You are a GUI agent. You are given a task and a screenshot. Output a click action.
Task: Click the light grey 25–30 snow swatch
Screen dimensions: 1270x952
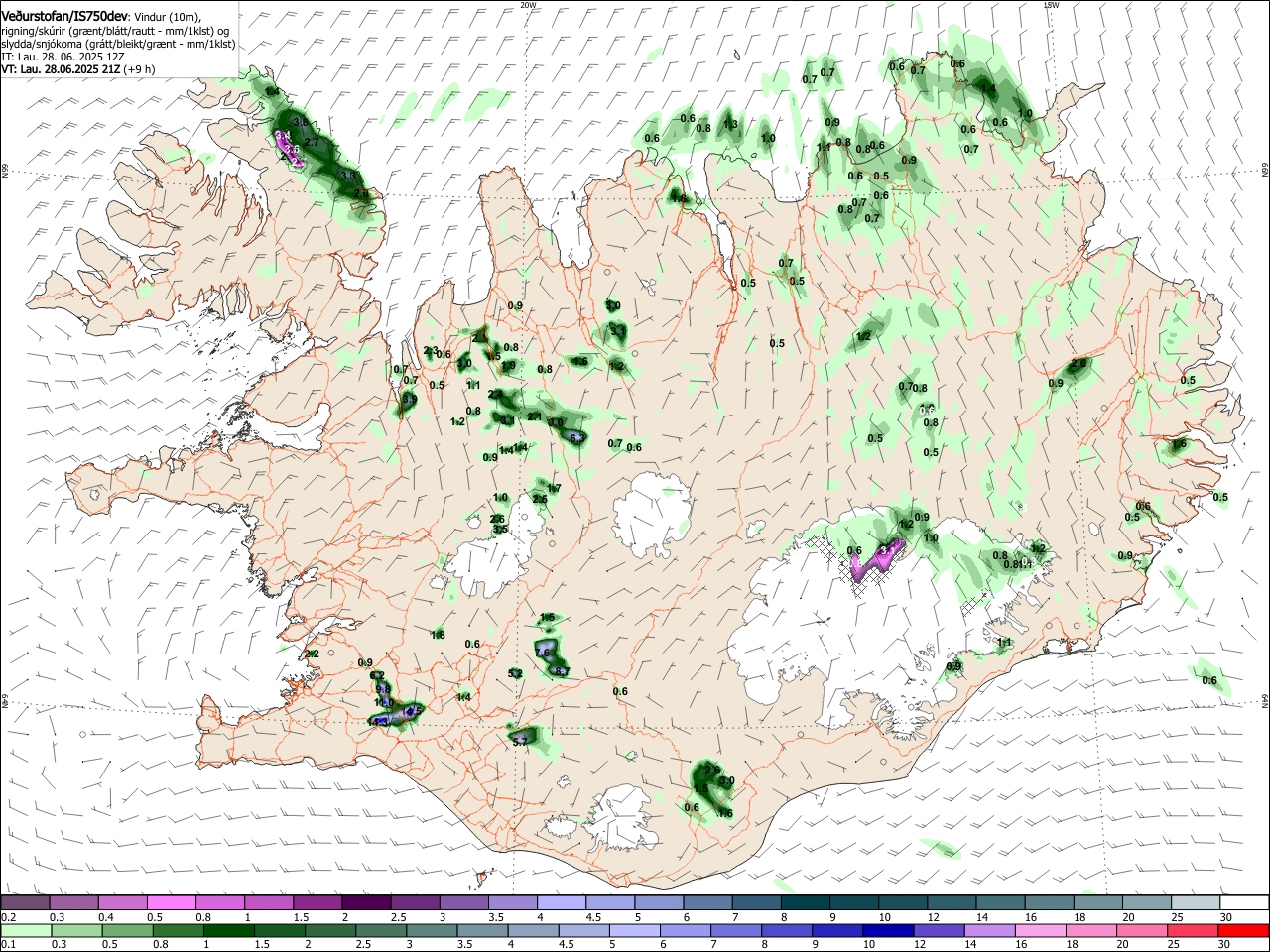point(1196,902)
